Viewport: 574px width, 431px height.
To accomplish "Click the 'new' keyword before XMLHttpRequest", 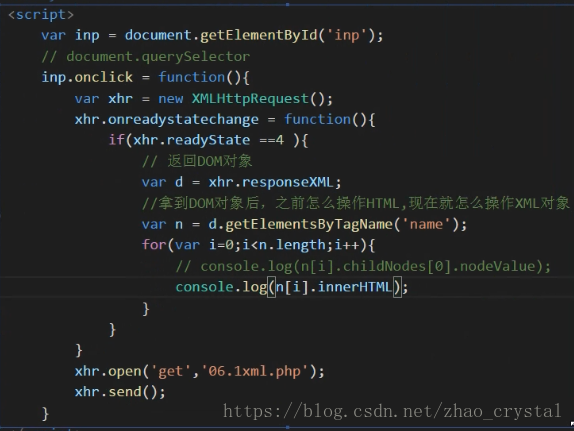I will pyautogui.click(x=171, y=99).
